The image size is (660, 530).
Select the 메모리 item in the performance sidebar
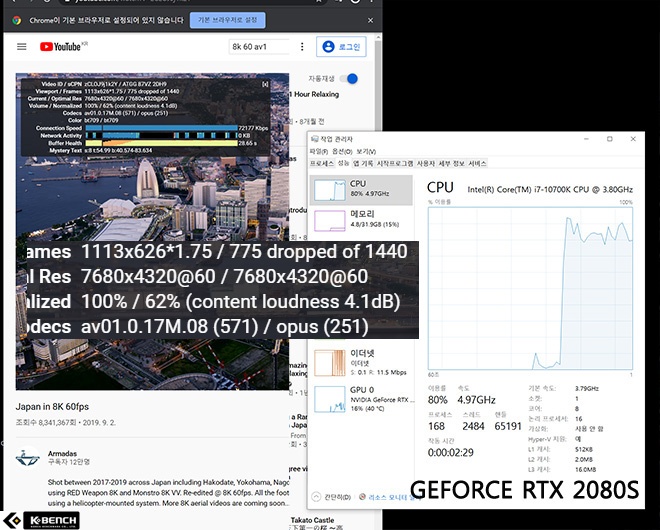point(361,221)
